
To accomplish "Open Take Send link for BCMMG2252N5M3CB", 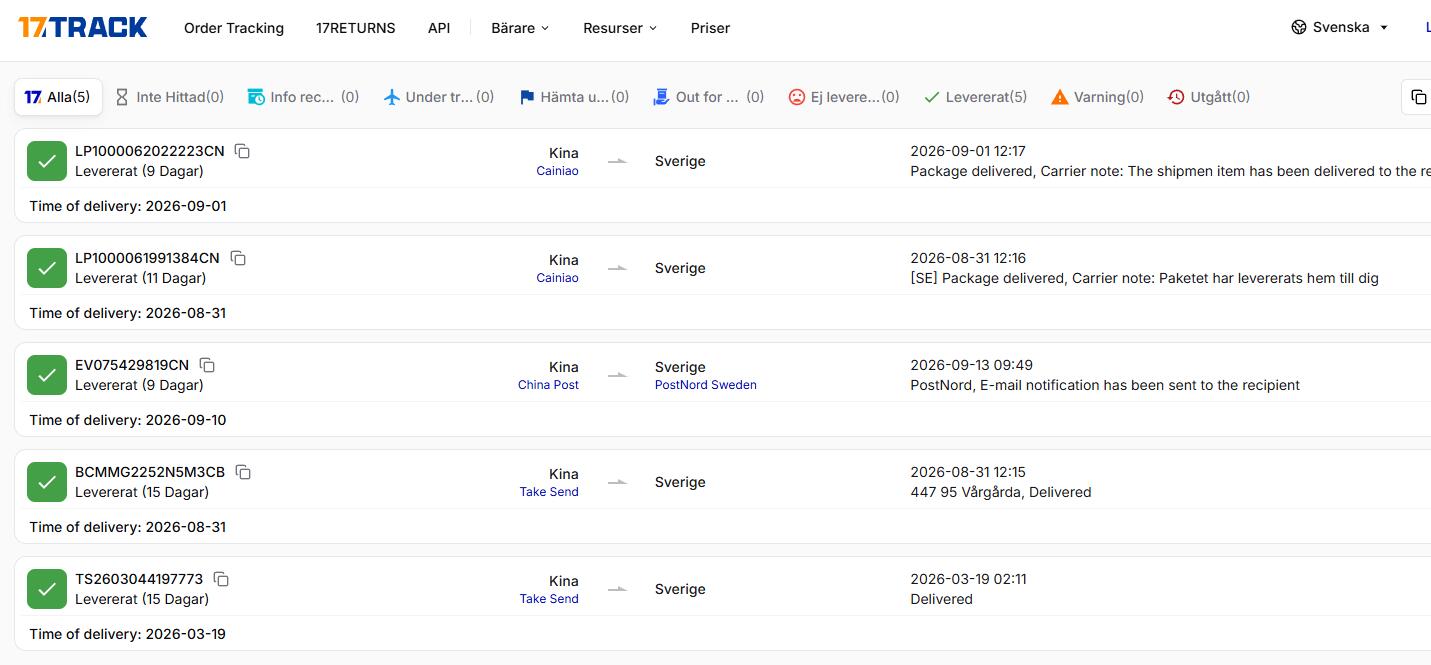I will [x=549, y=492].
